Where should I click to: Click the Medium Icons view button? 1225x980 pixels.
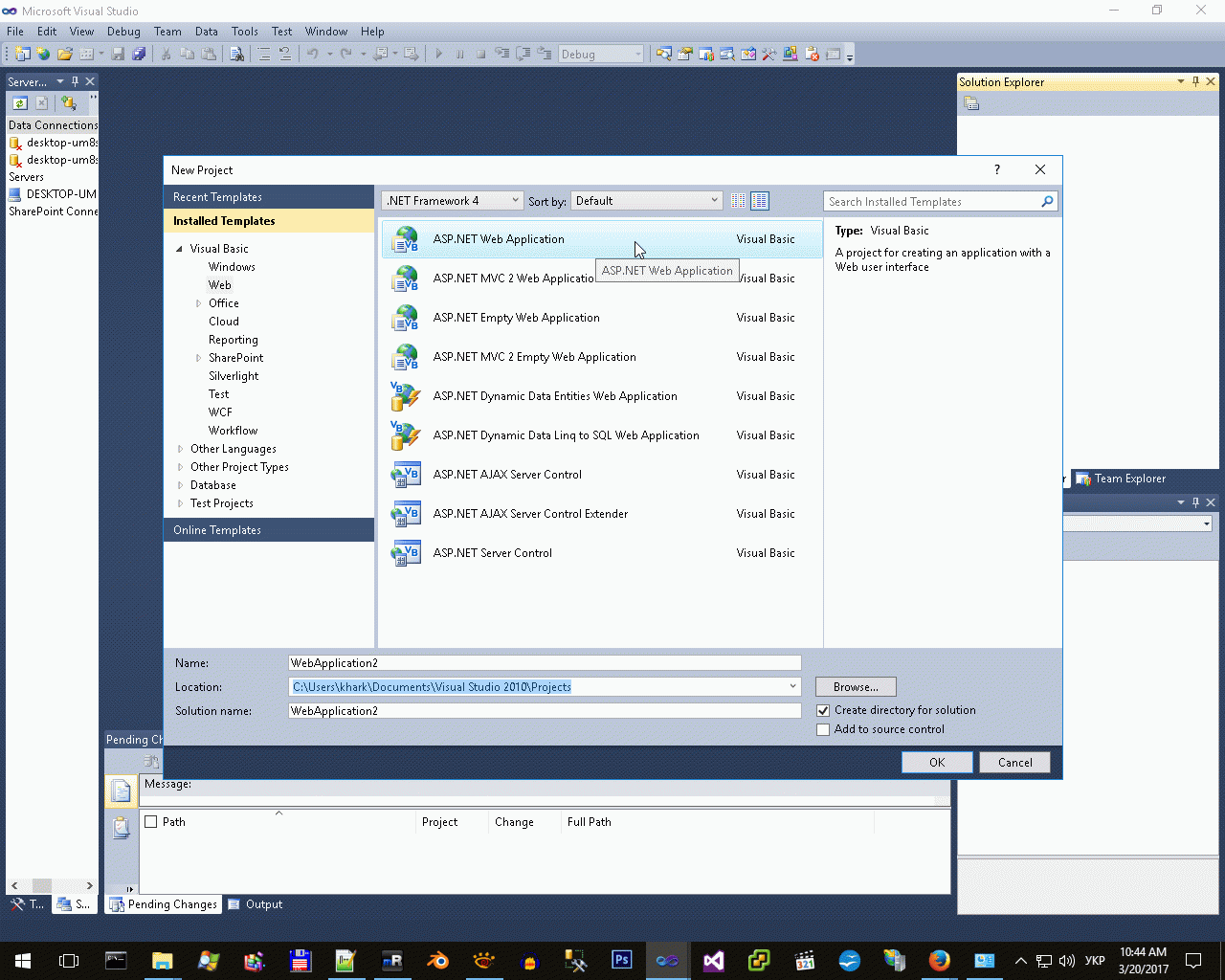tap(760, 201)
